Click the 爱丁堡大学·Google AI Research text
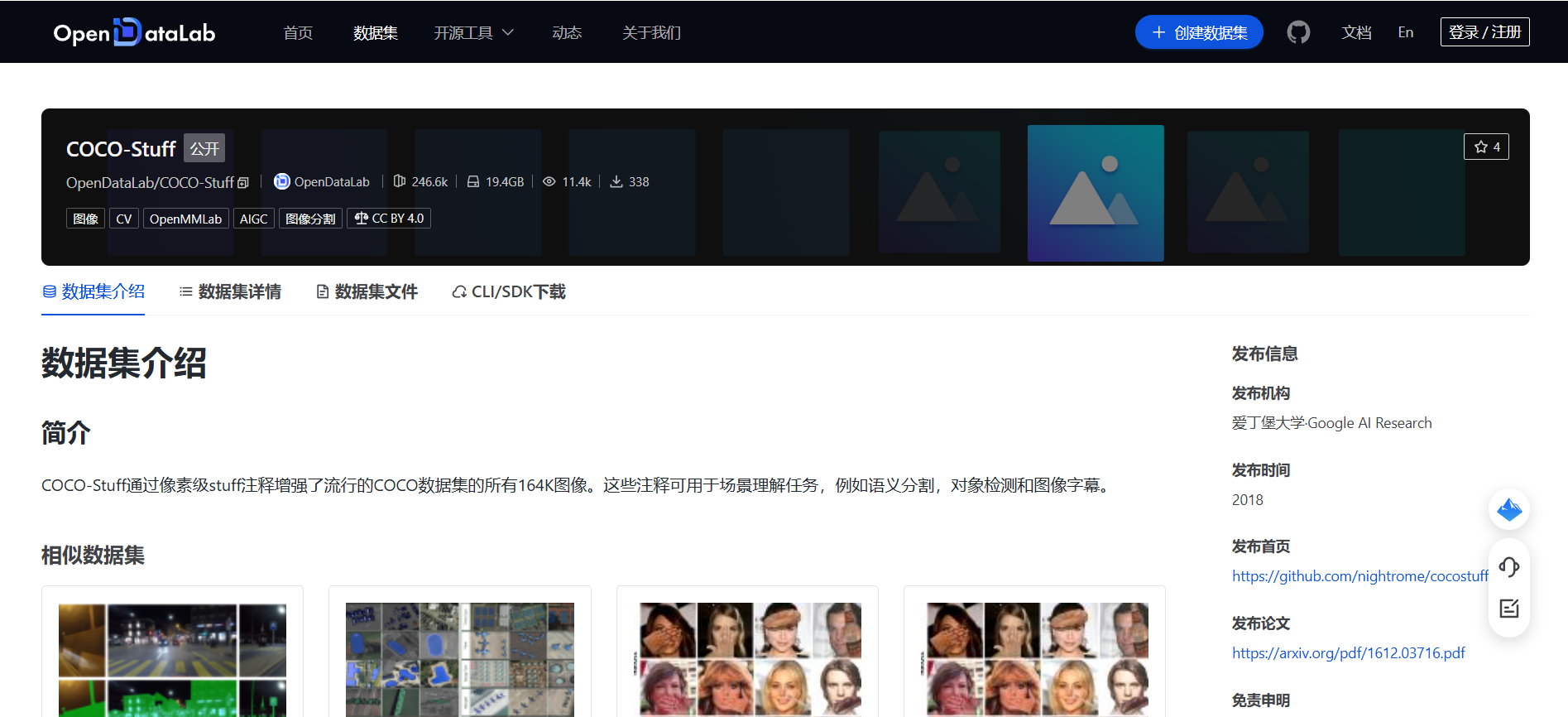 coord(1332,423)
